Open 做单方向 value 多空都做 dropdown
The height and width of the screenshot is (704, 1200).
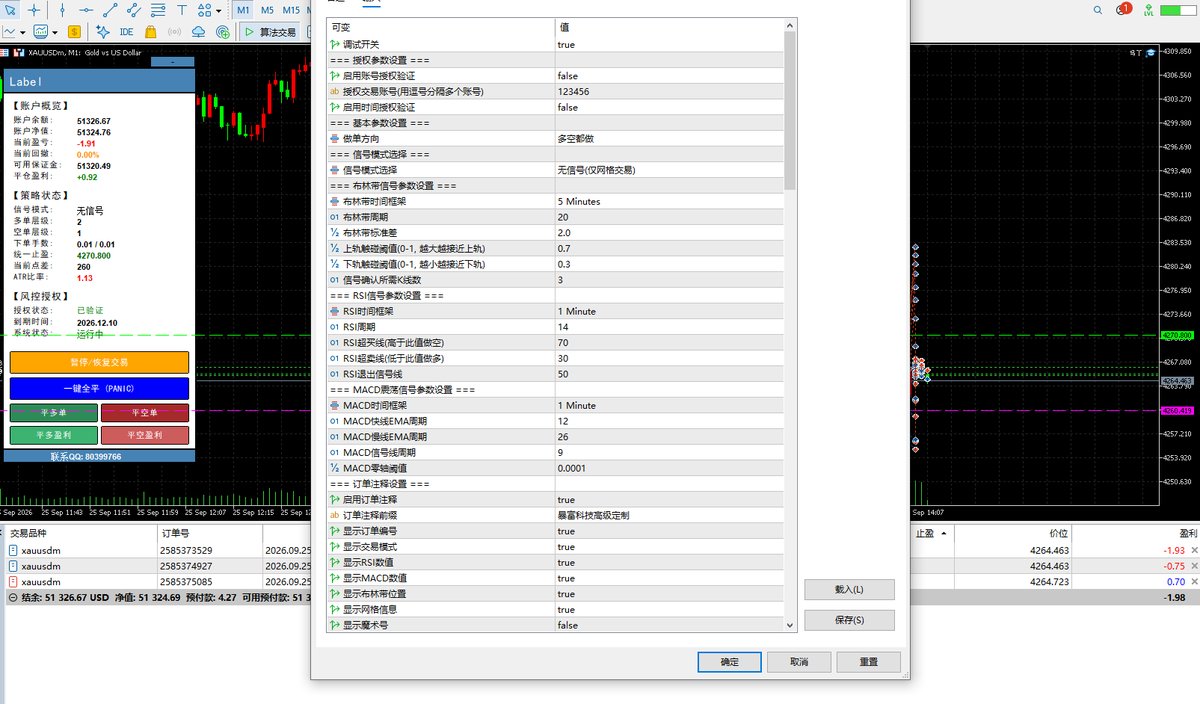point(669,139)
